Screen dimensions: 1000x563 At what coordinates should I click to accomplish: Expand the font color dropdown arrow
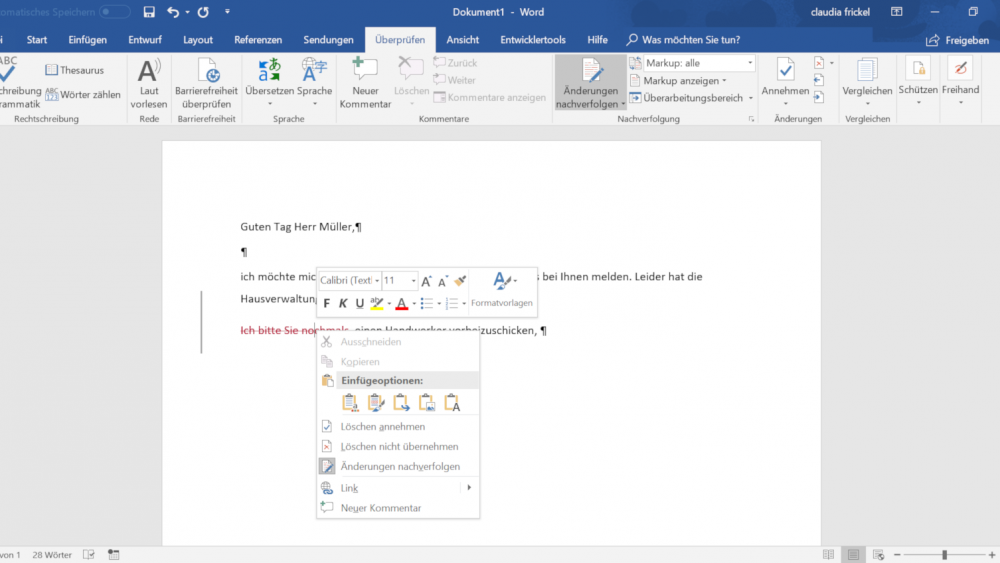[414, 303]
